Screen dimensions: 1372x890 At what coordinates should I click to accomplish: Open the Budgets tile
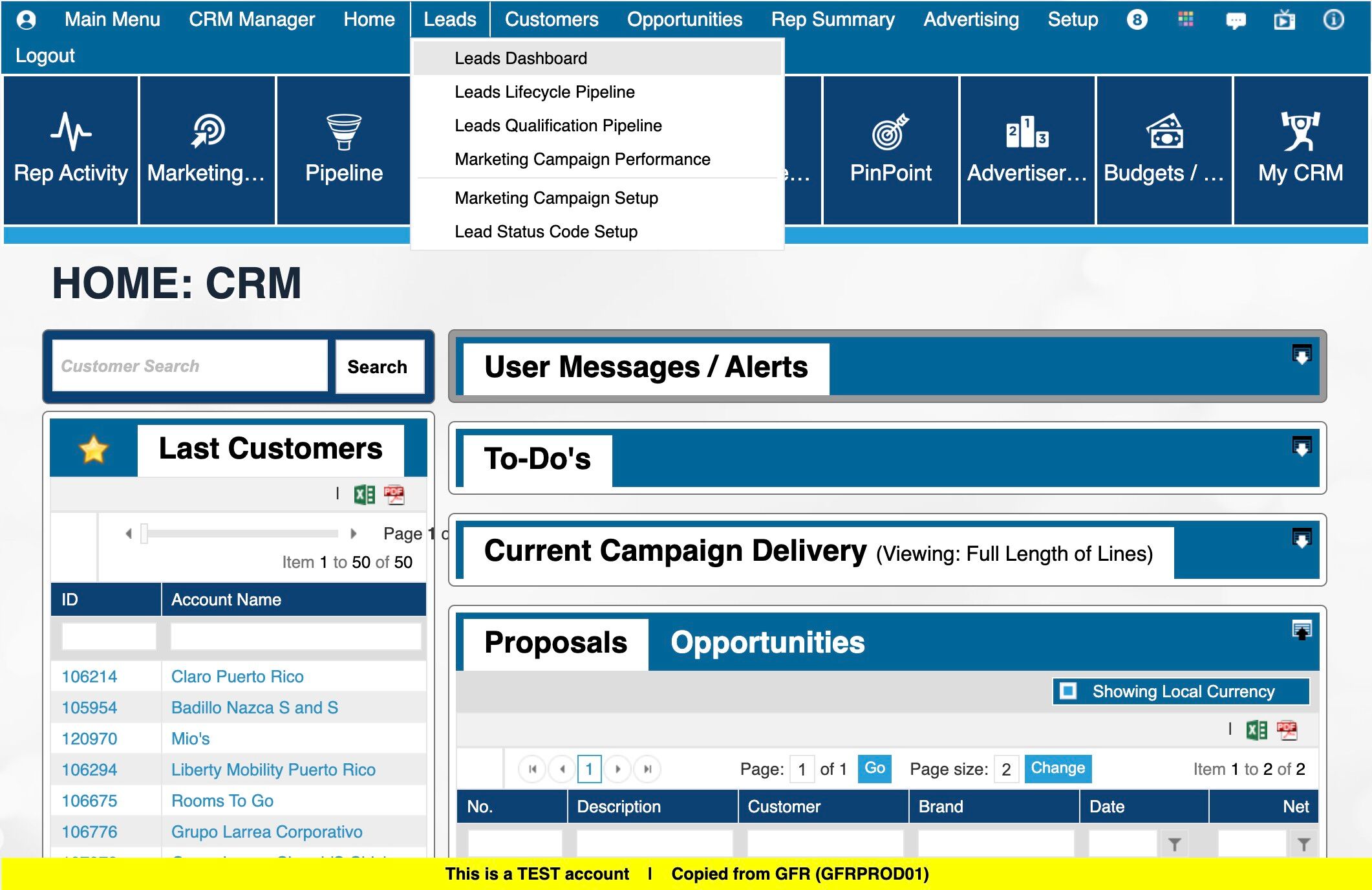tap(1164, 150)
